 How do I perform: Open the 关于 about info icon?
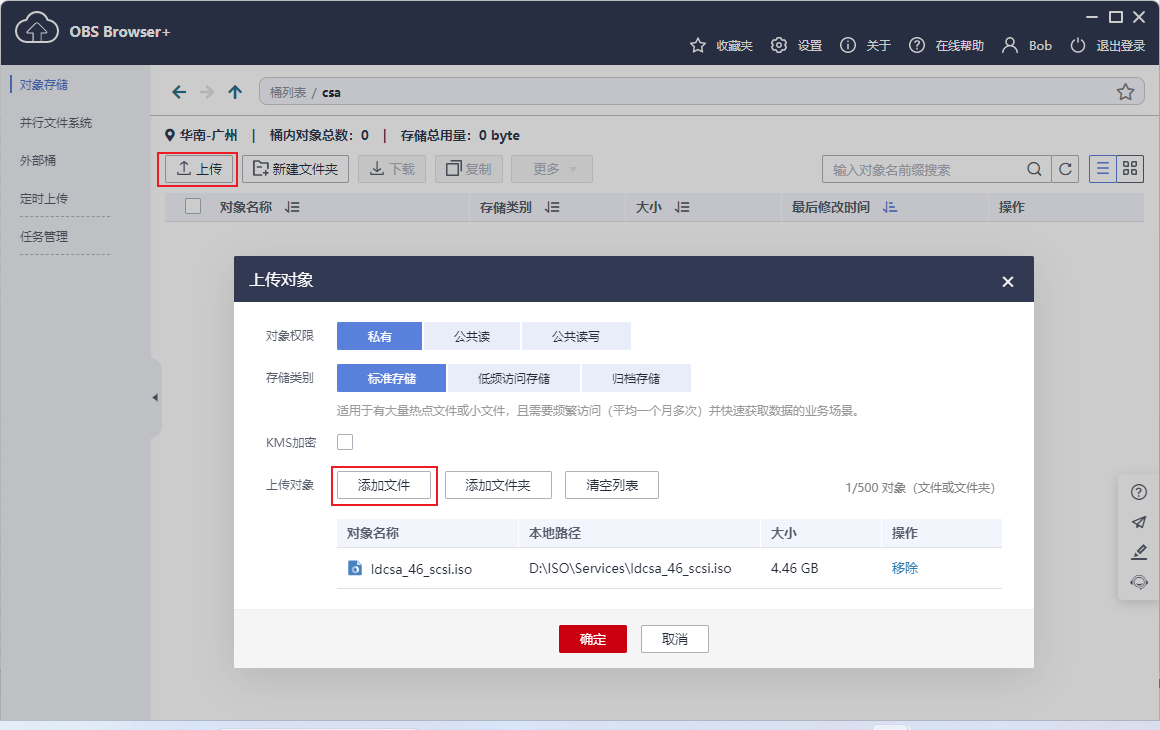point(847,45)
